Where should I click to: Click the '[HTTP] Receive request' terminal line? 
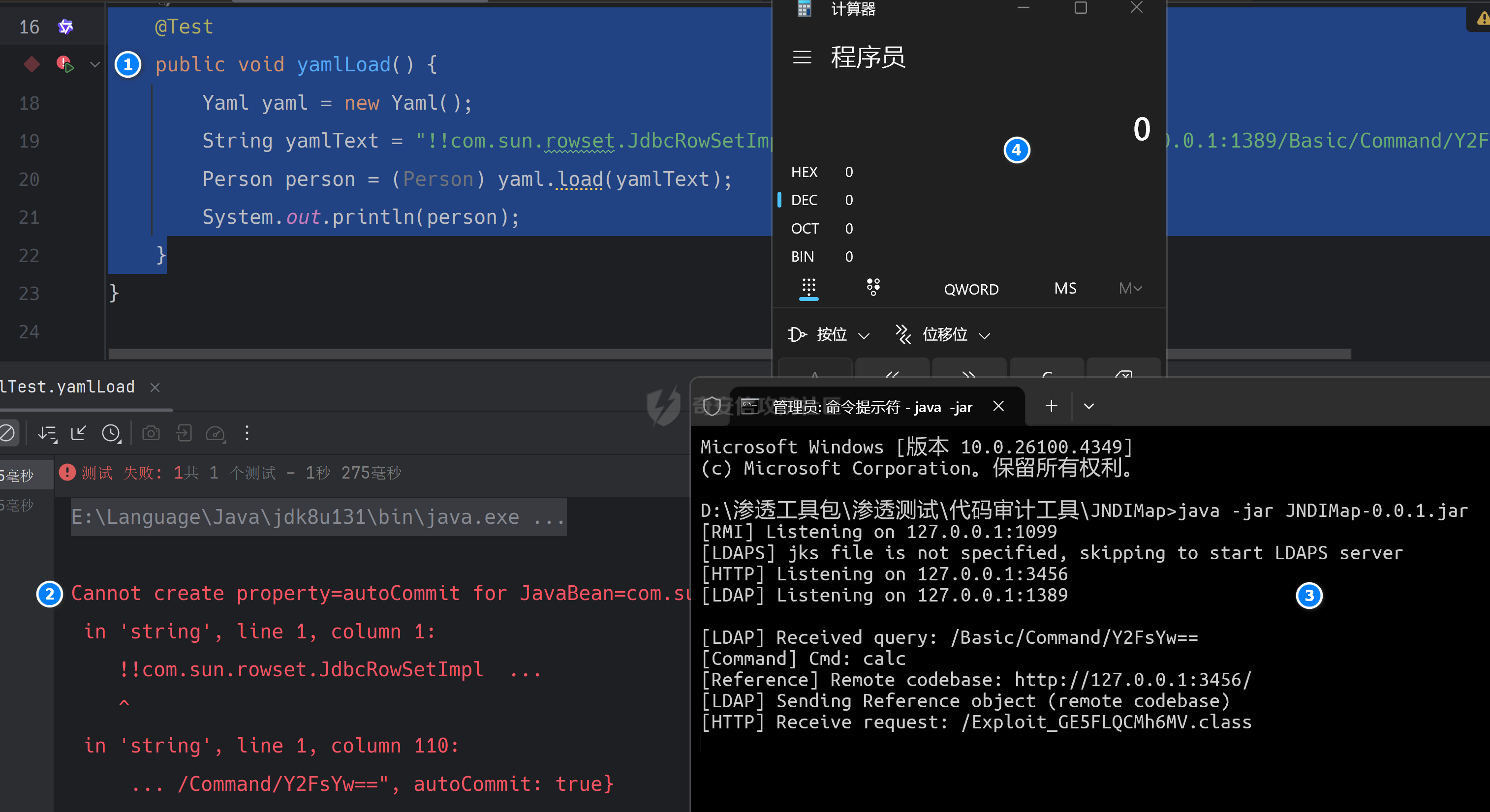[x=976, y=722]
